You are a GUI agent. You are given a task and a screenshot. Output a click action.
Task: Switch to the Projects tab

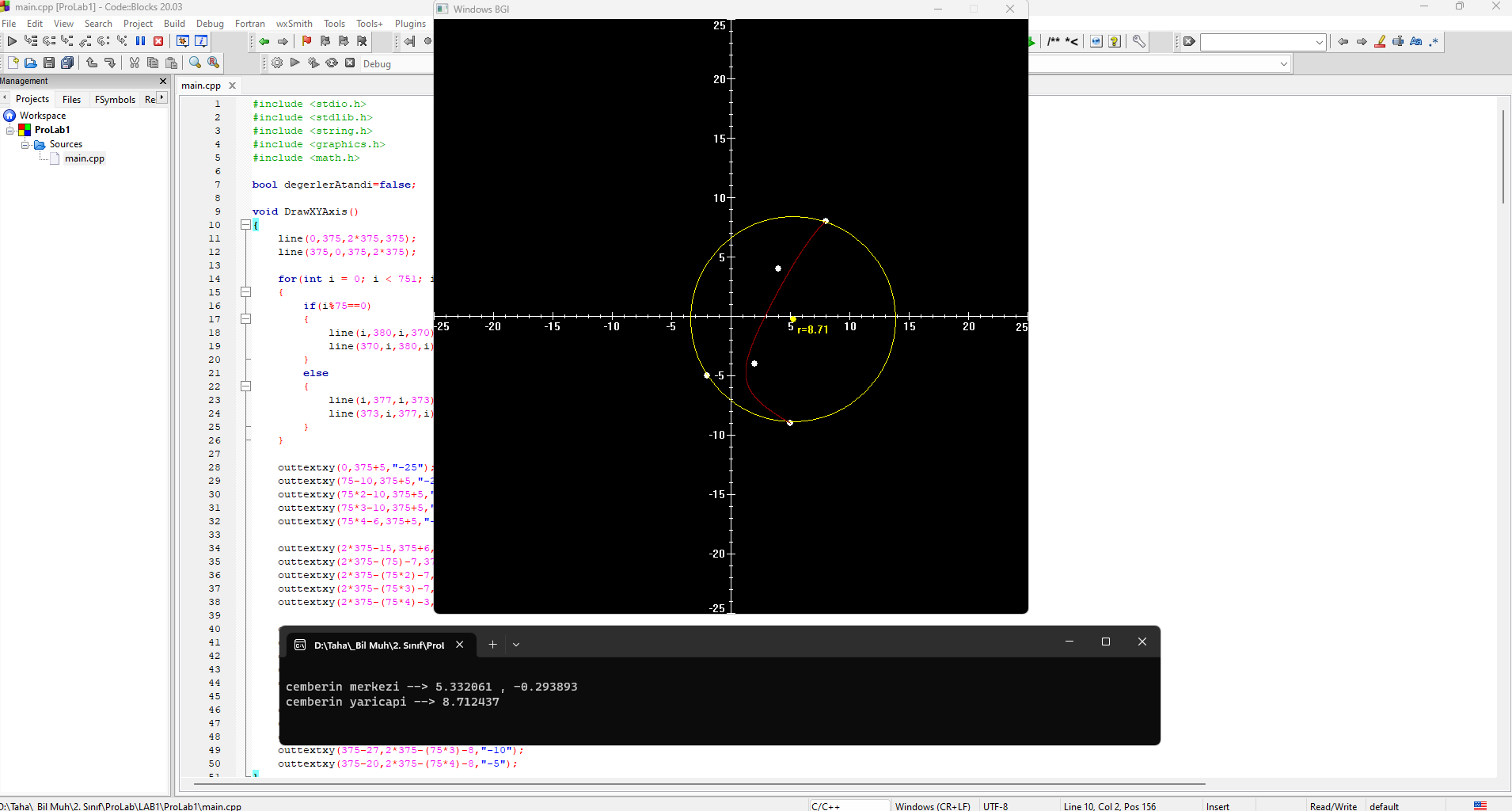pos(32,99)
